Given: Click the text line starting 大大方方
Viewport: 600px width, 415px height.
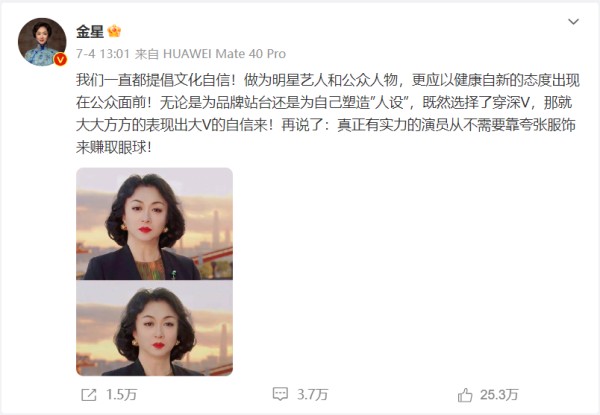Looking at the screenshot, I should tap(326, 125).
